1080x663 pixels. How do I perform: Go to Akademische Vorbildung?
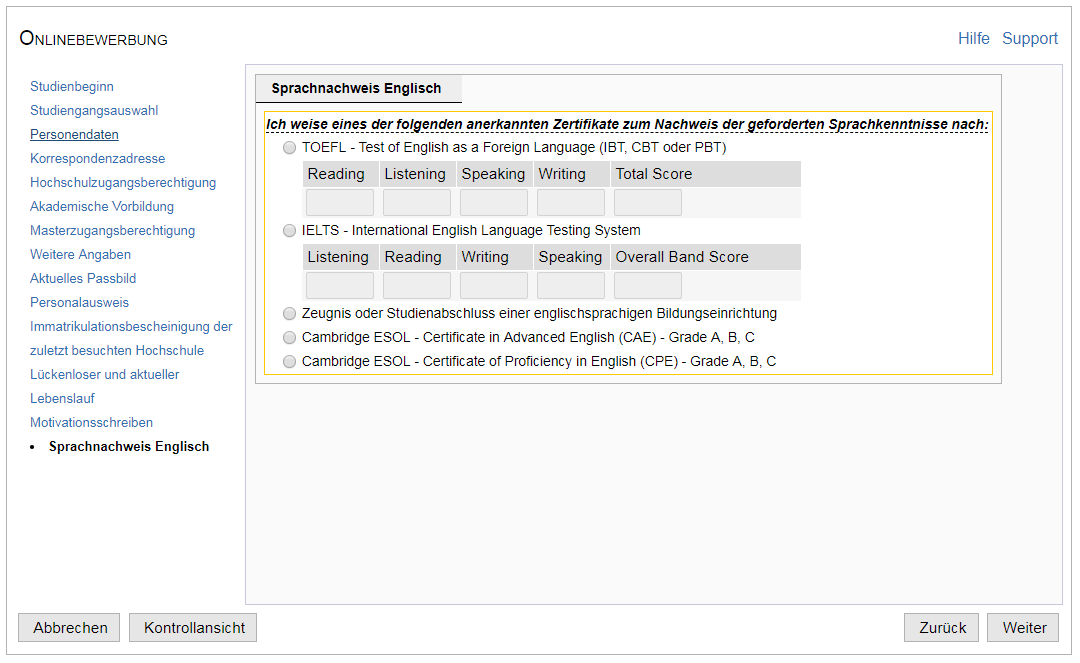point(102,207)
